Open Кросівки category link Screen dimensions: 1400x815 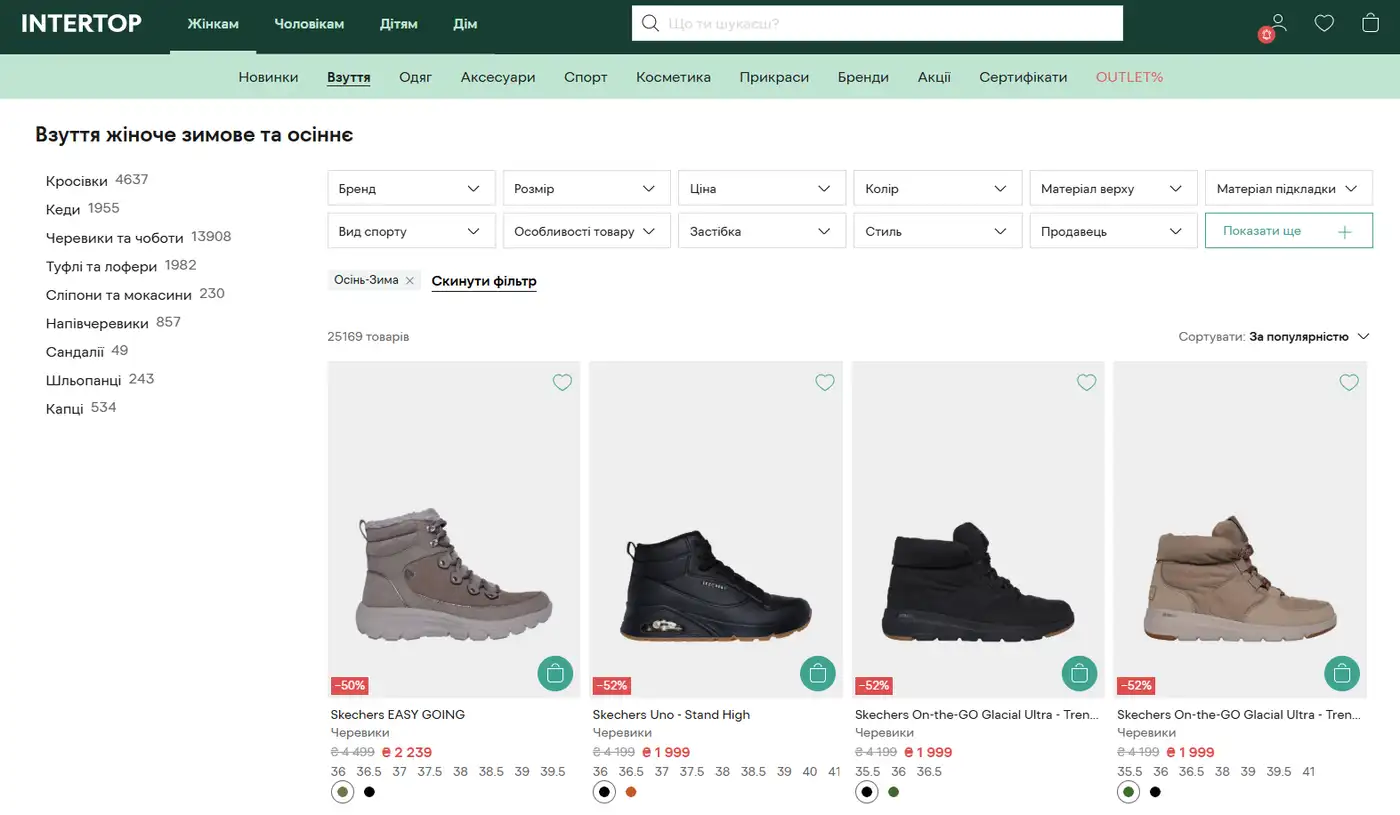click(76, 181)
